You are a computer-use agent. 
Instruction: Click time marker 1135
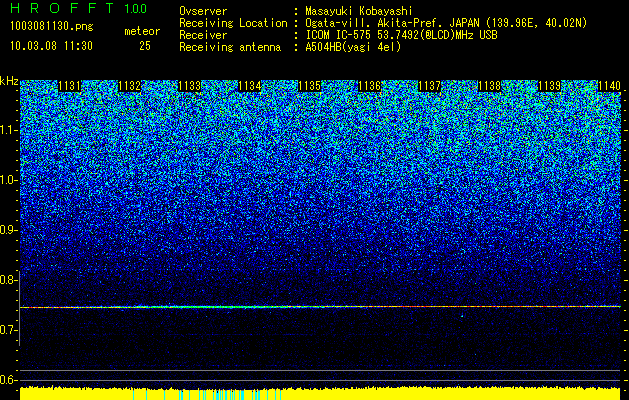309,86
